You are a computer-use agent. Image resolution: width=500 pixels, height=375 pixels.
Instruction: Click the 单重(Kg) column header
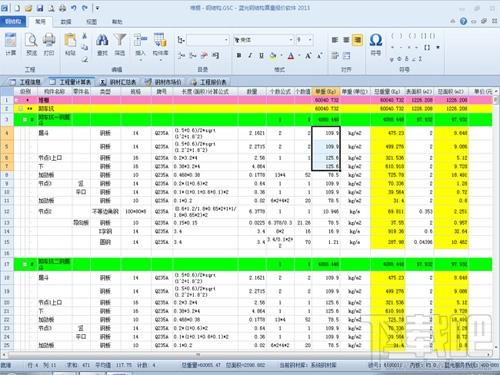(x=326, y=91)
